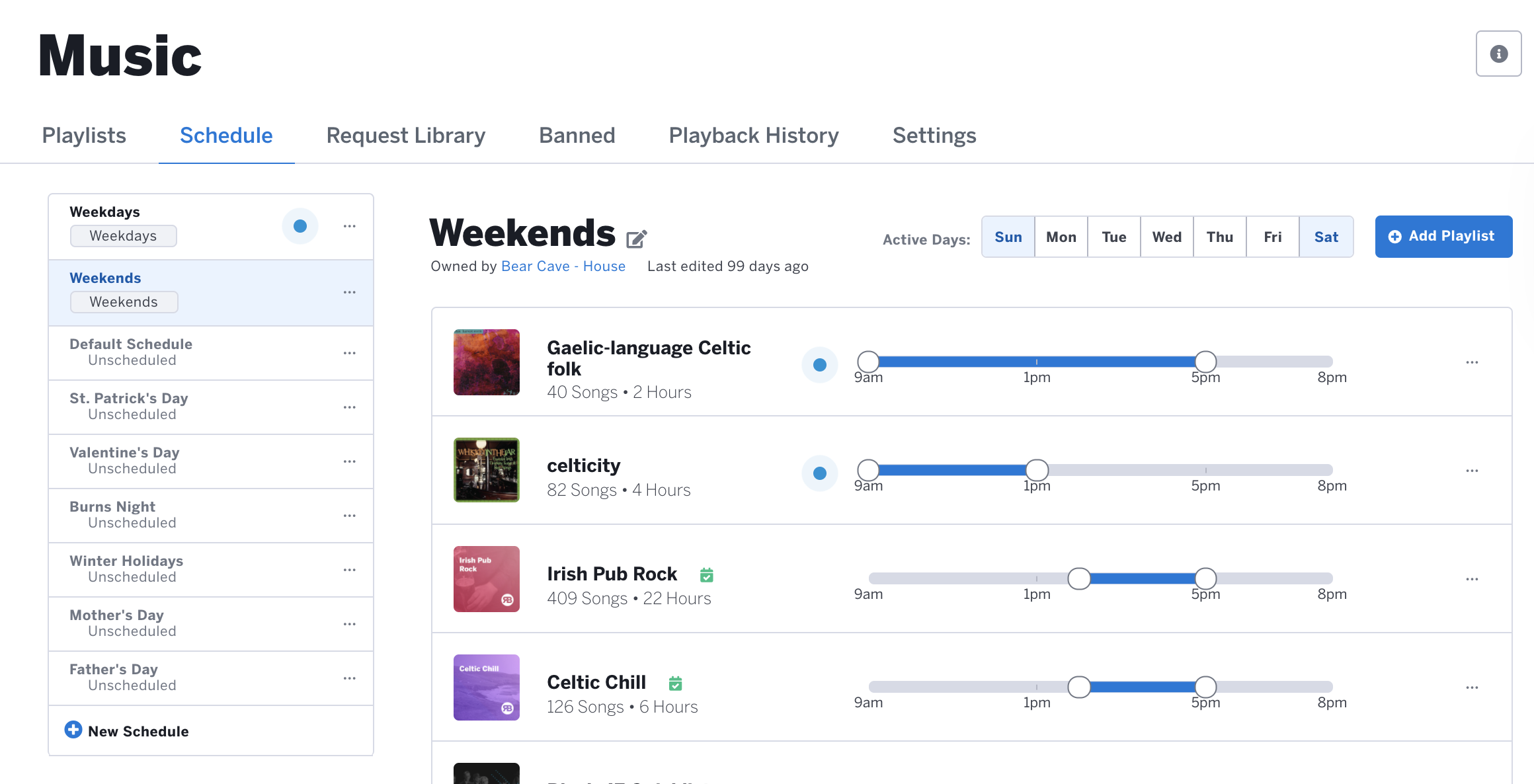Select Winter Holidays schedule
Viewport: 1534px width, 784px height.
click(211, 570)
